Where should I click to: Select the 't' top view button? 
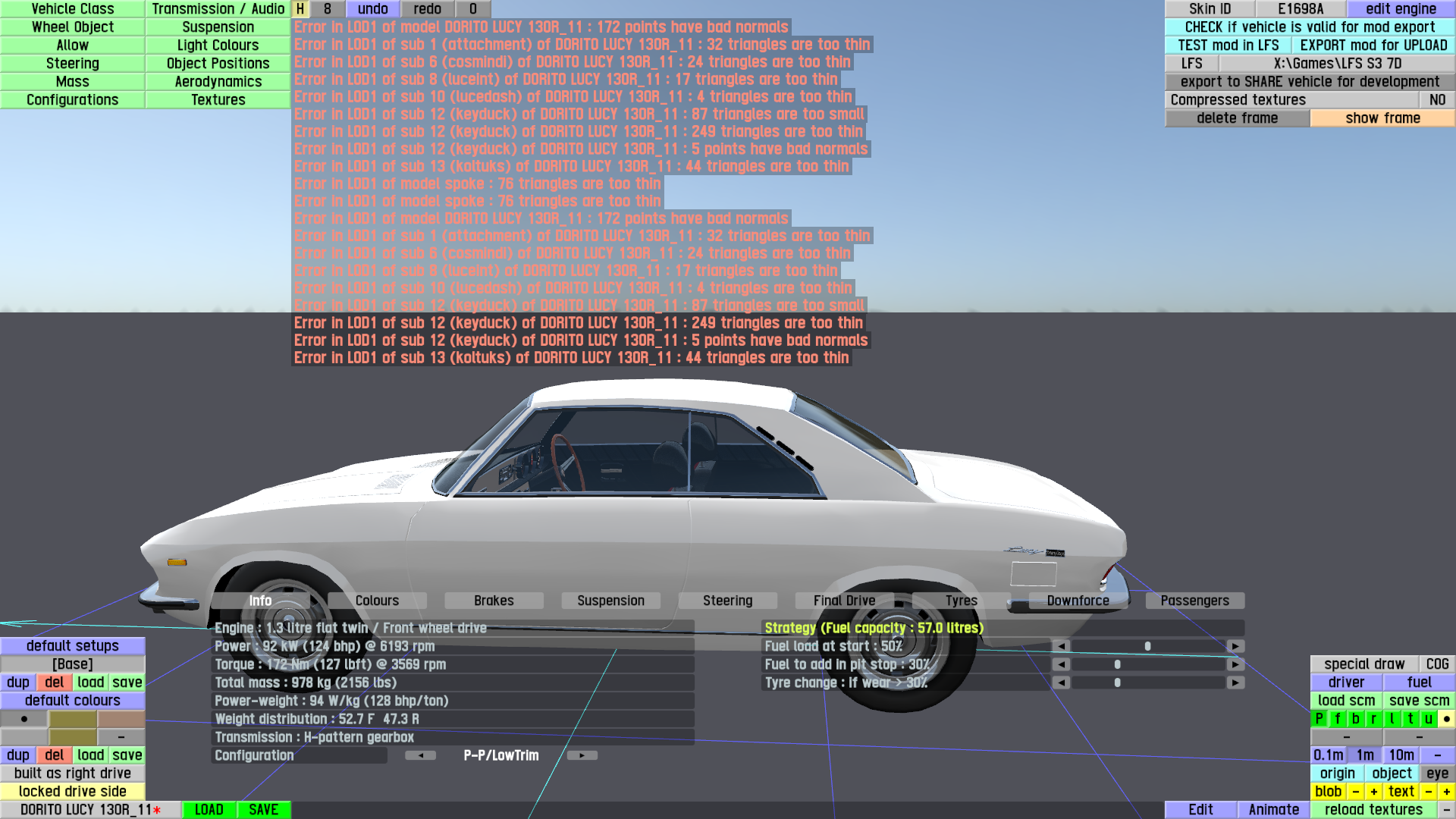pyautogui.click(x=1410, y=719)
